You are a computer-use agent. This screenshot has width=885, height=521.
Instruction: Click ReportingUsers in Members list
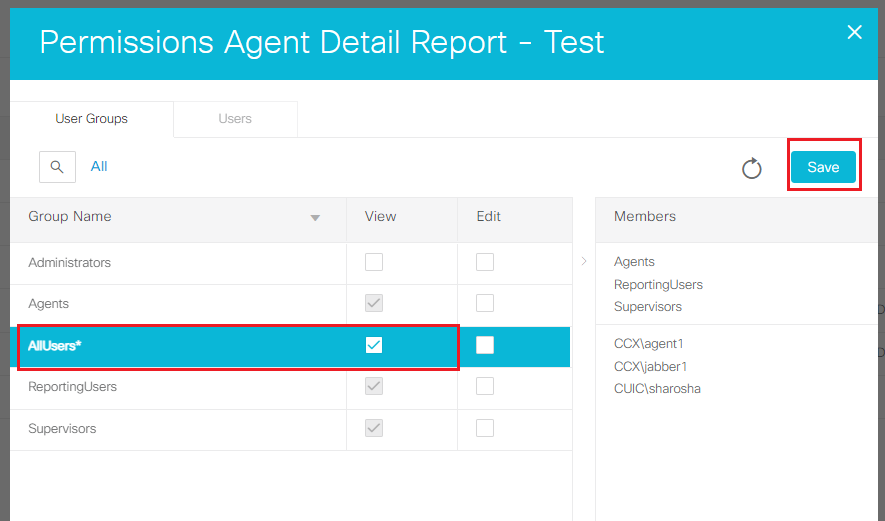[658, 284]
